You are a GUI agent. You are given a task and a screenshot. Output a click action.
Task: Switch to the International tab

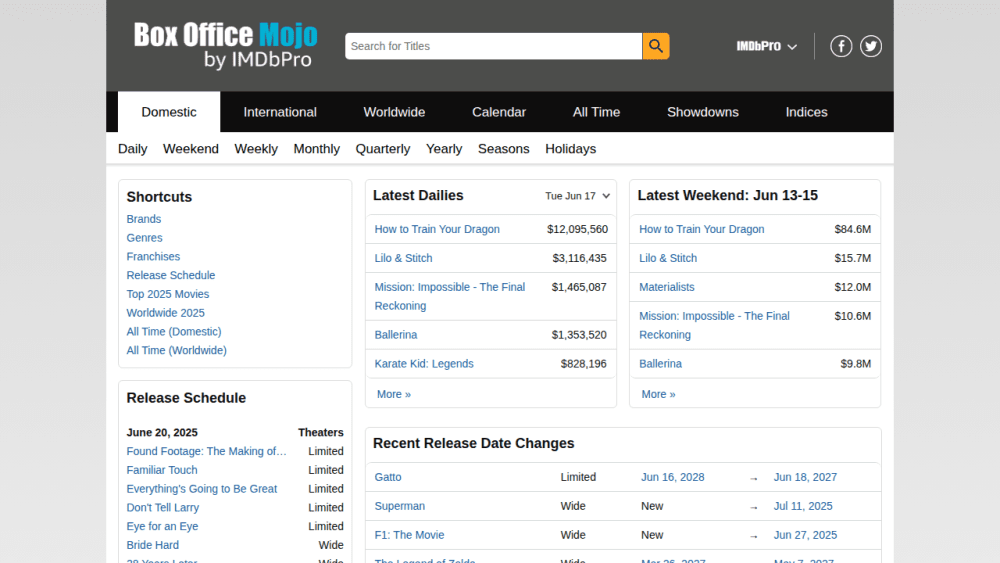pyautogui.click(x=280, y=112)
